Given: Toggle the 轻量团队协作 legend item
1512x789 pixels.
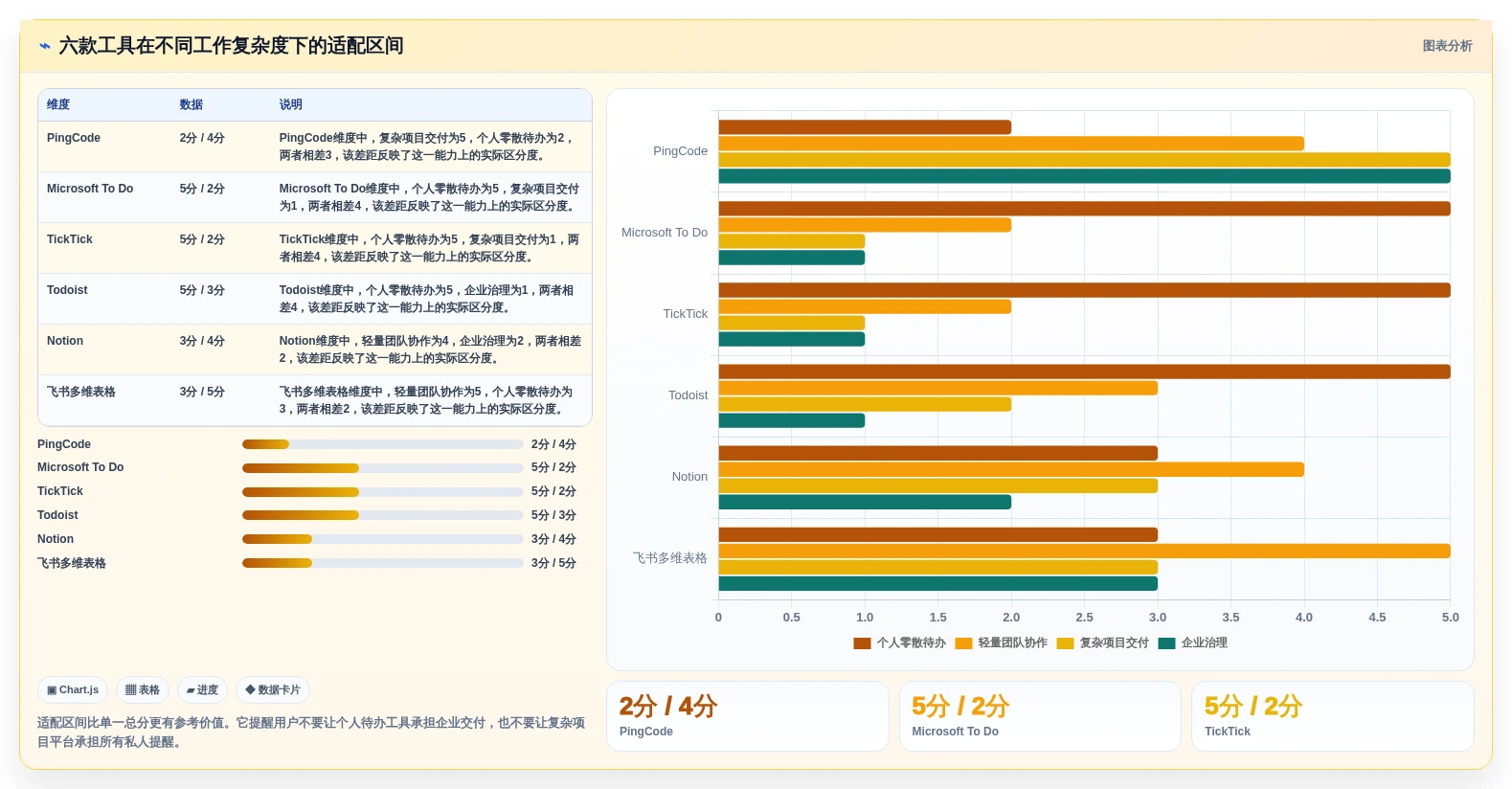Looking at the screenshot, I should [1001, 643].
